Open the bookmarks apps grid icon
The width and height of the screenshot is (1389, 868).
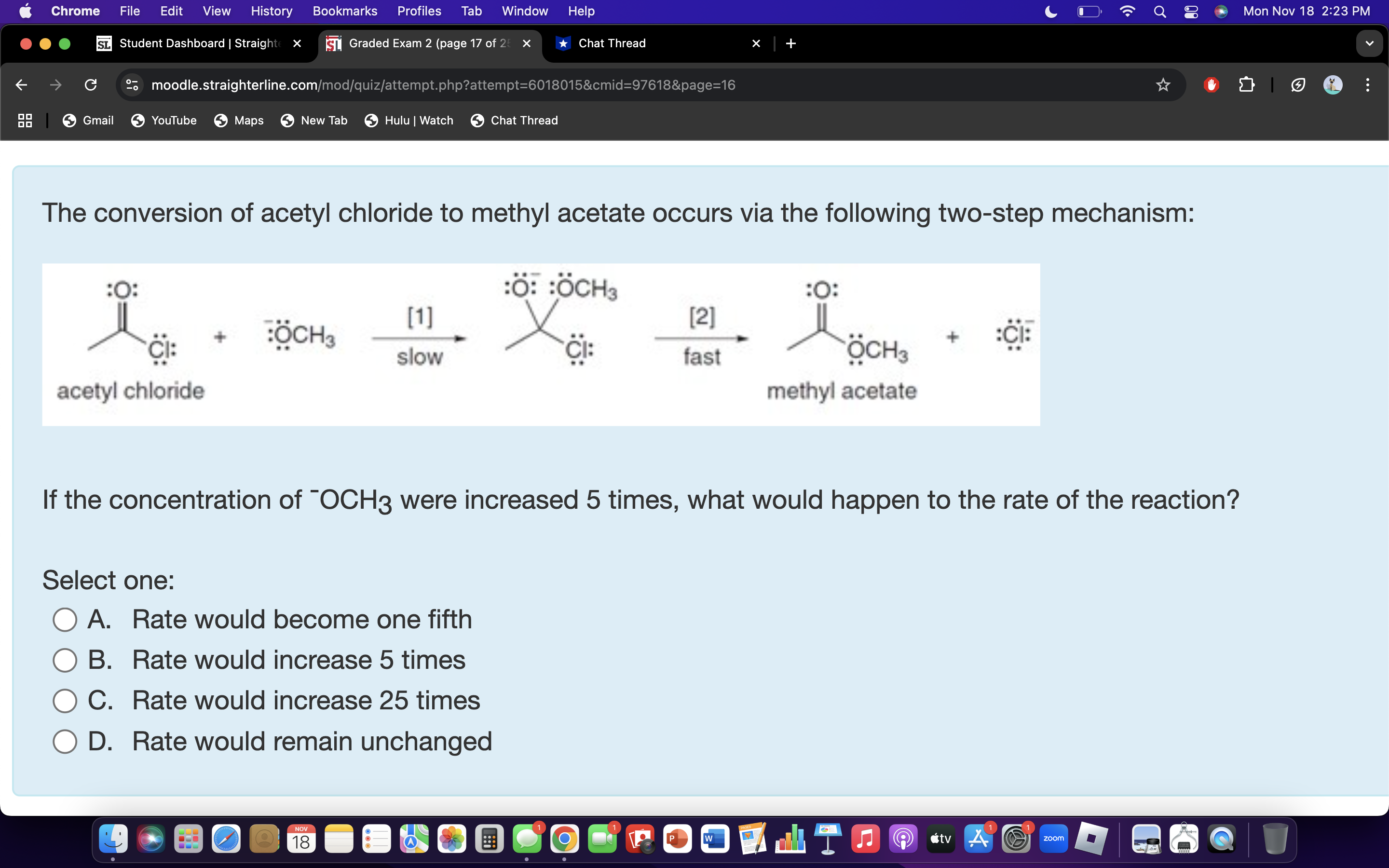(x=25, y=121)
